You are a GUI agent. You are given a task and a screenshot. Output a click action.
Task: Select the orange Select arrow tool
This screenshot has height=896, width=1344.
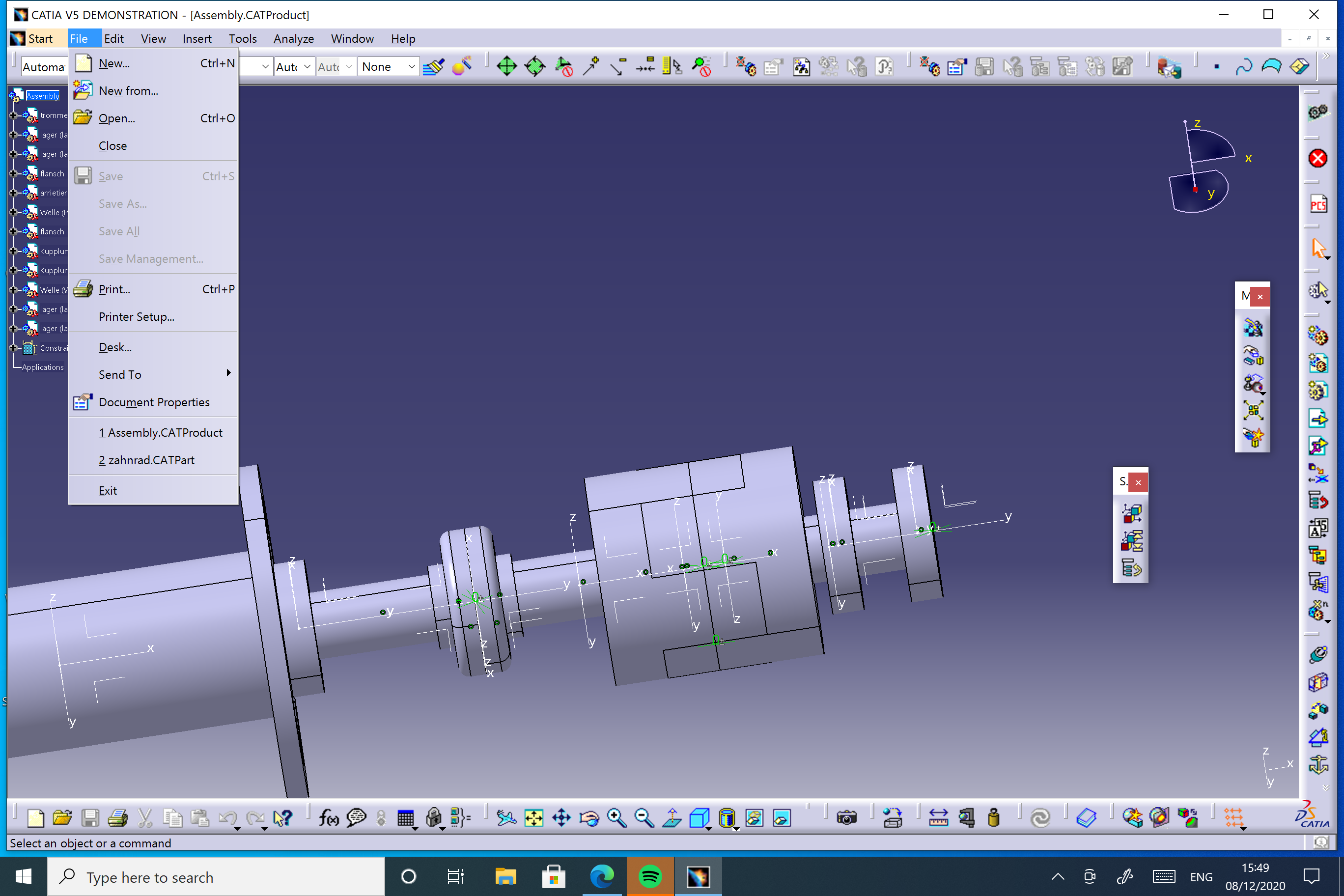point(1317,249)
